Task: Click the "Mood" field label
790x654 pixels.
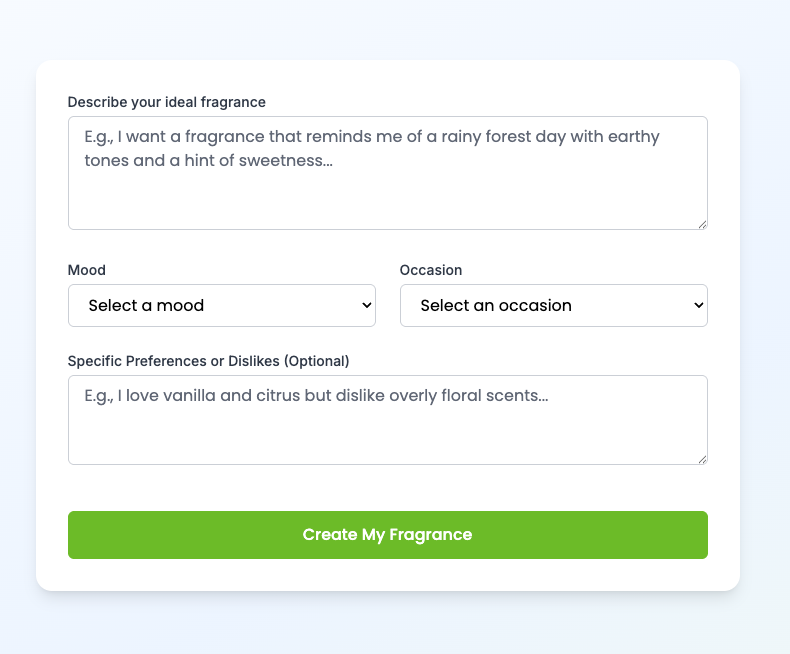Action: [87, 270]
